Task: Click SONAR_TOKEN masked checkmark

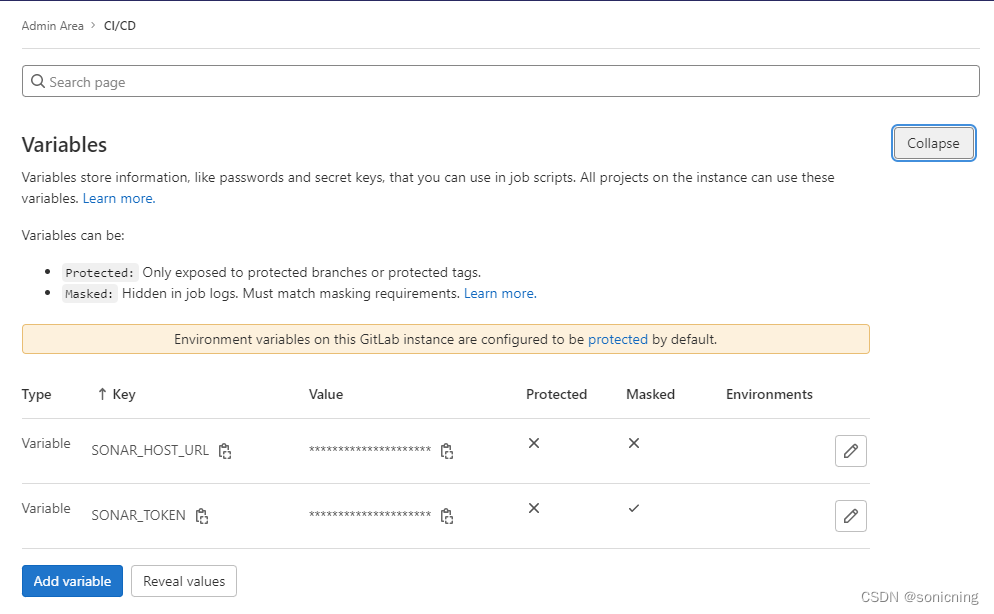Action: (634, 508)
